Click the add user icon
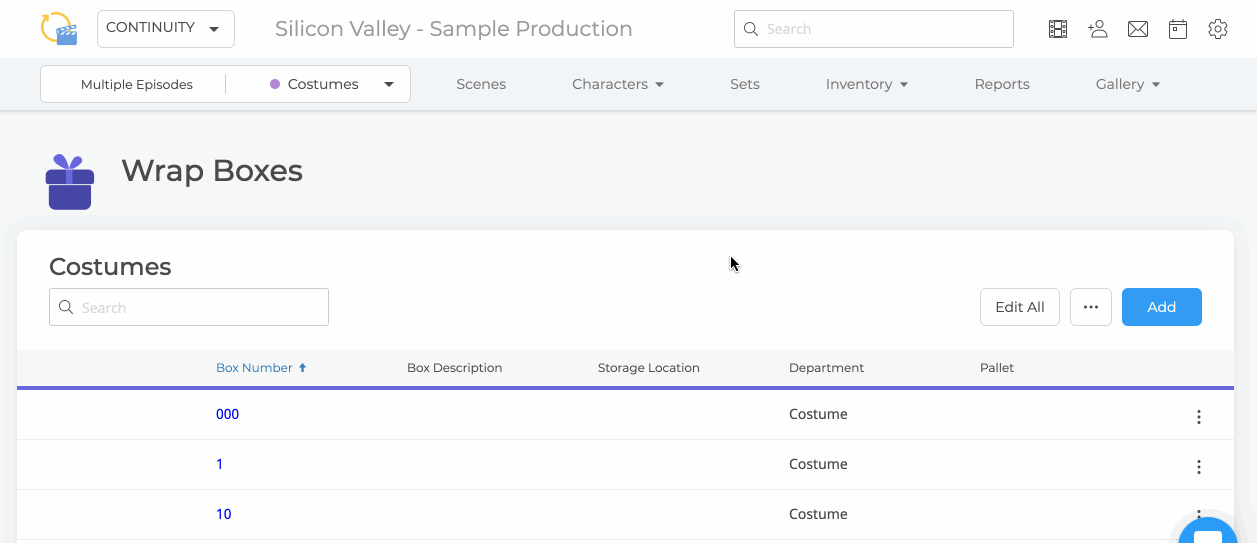Image resolution: width=1257 pixels, height=543 pixels. [x=1098, y=29]
